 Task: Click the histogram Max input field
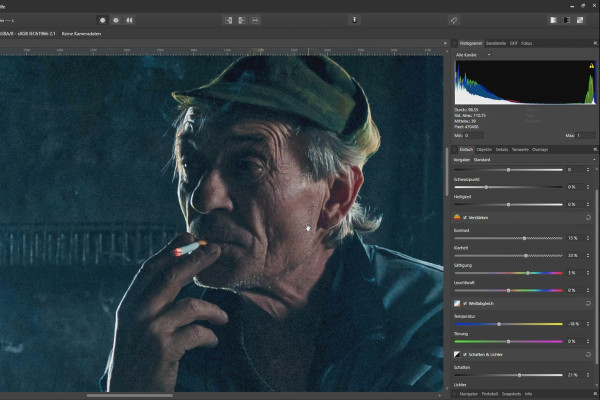pyautogui.click(x=585, y=136)
